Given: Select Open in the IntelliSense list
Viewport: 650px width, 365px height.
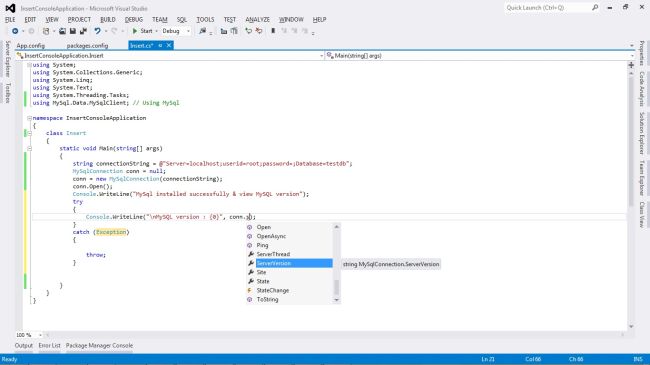Looking at the screenshot, I should [x=264, y=227].
